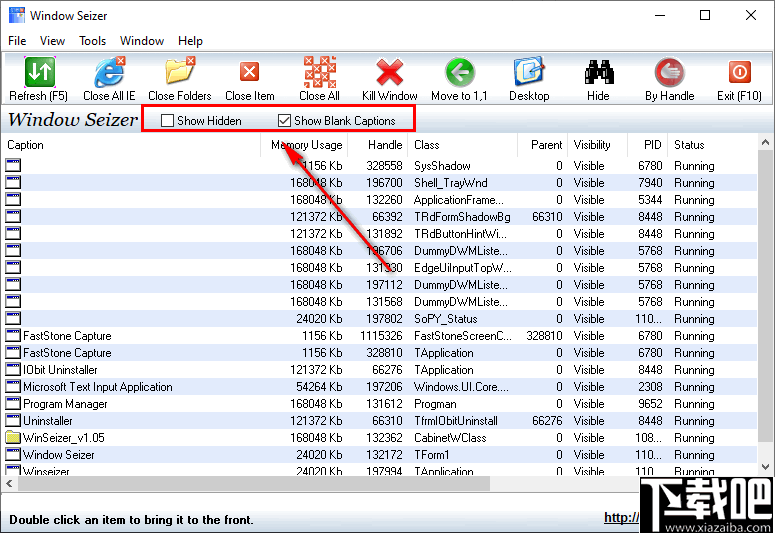Click the vertical scrollbar down arrow
Viewport: 775px width, 533px height.
[765, 466]
